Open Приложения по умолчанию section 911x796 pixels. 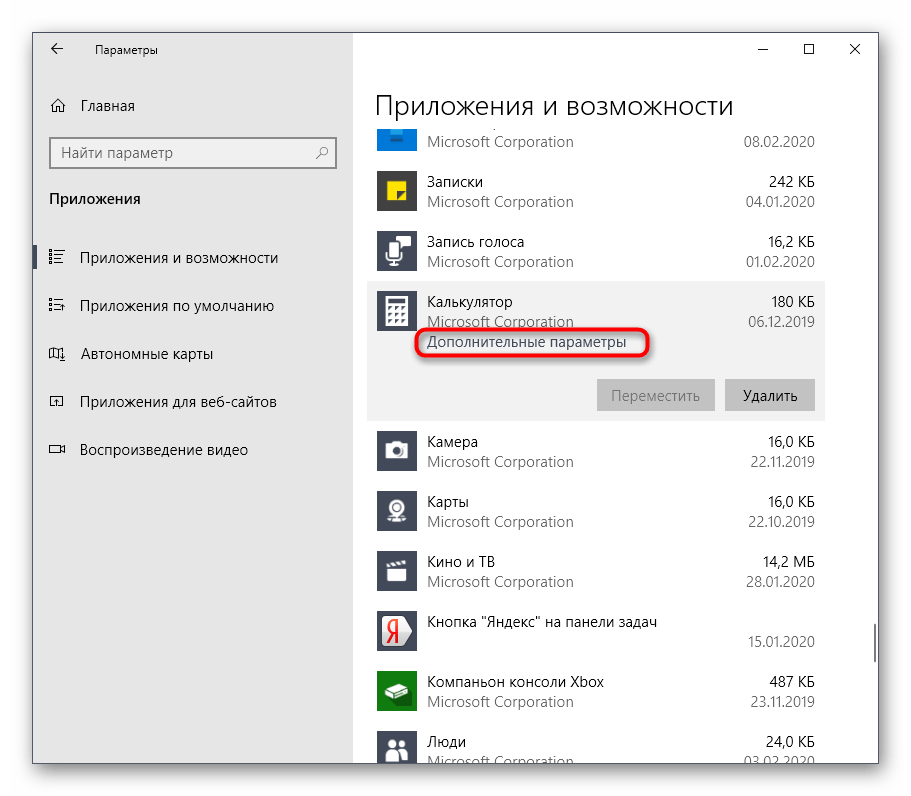(x=177, y=306)
